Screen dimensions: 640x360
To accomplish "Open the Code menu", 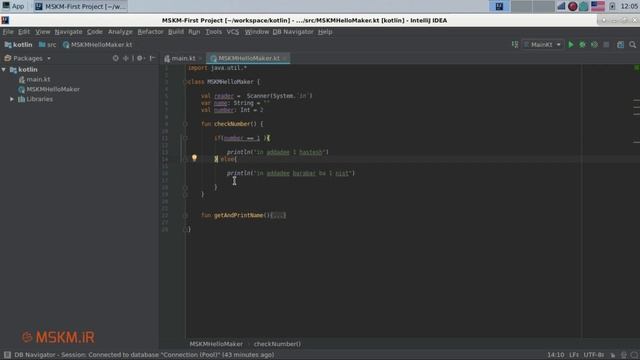I will 95,32.
